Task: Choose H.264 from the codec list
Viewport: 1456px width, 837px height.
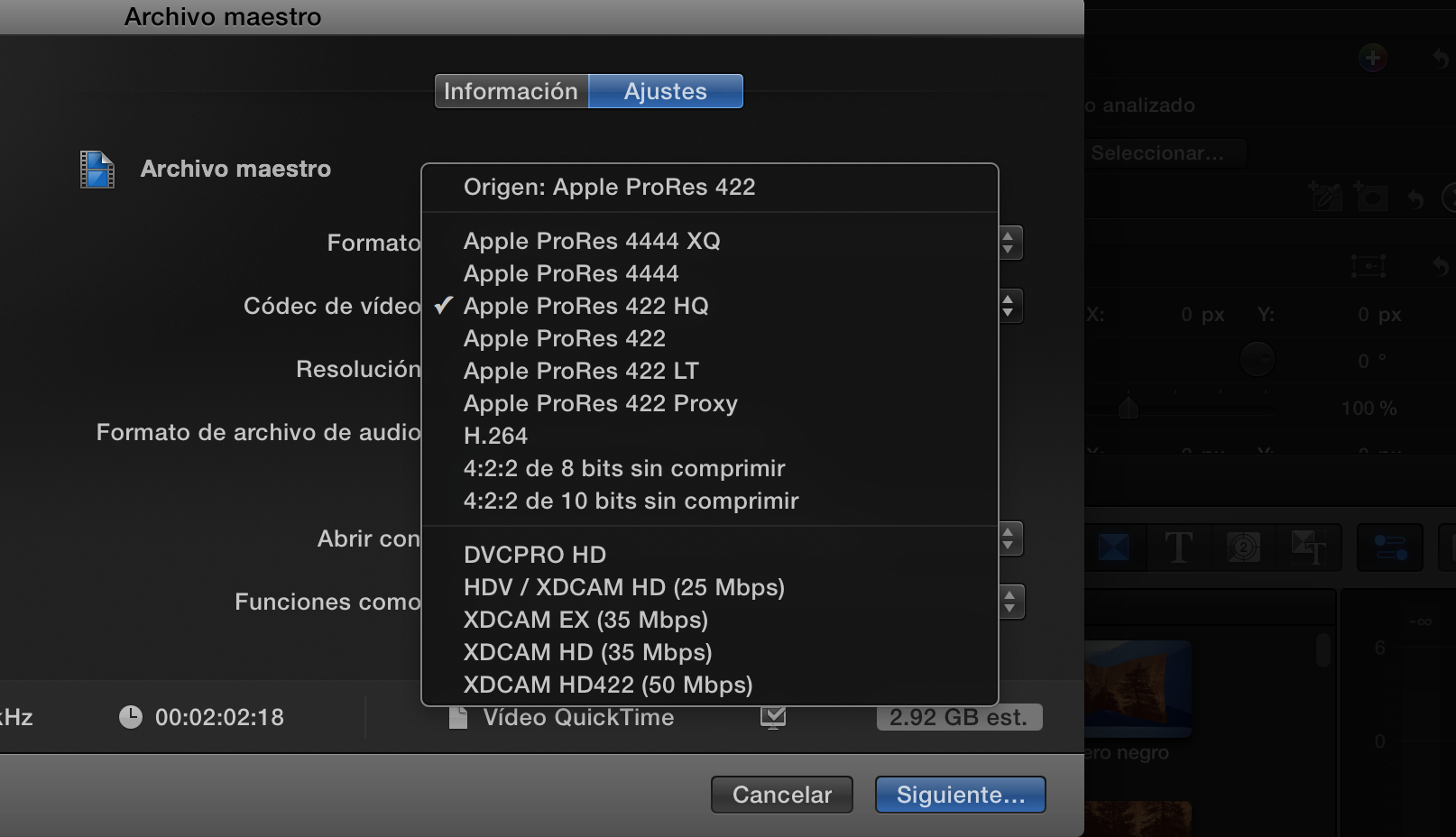Action: 495,436
